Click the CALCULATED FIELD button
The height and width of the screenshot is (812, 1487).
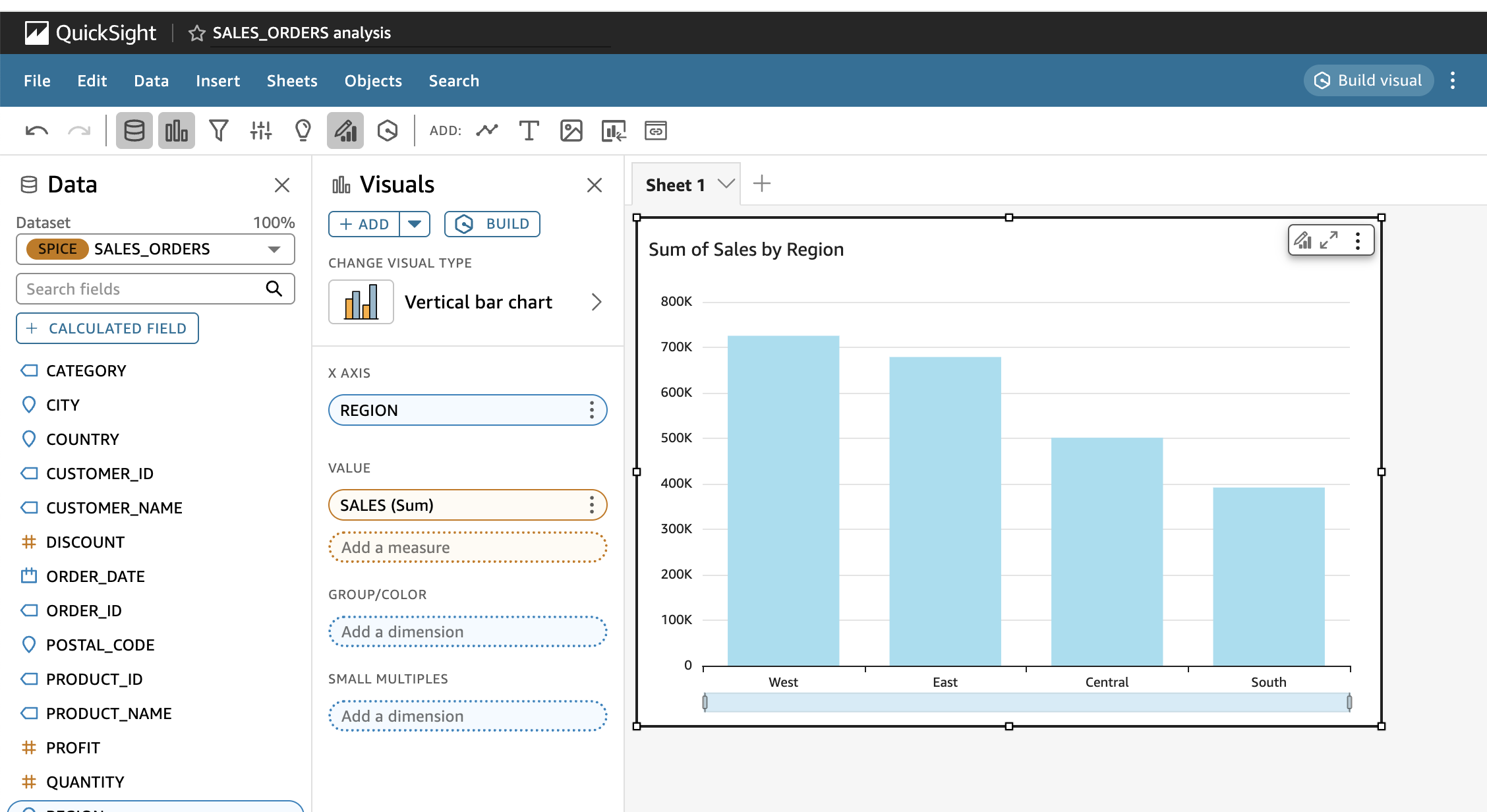[107, 328]
